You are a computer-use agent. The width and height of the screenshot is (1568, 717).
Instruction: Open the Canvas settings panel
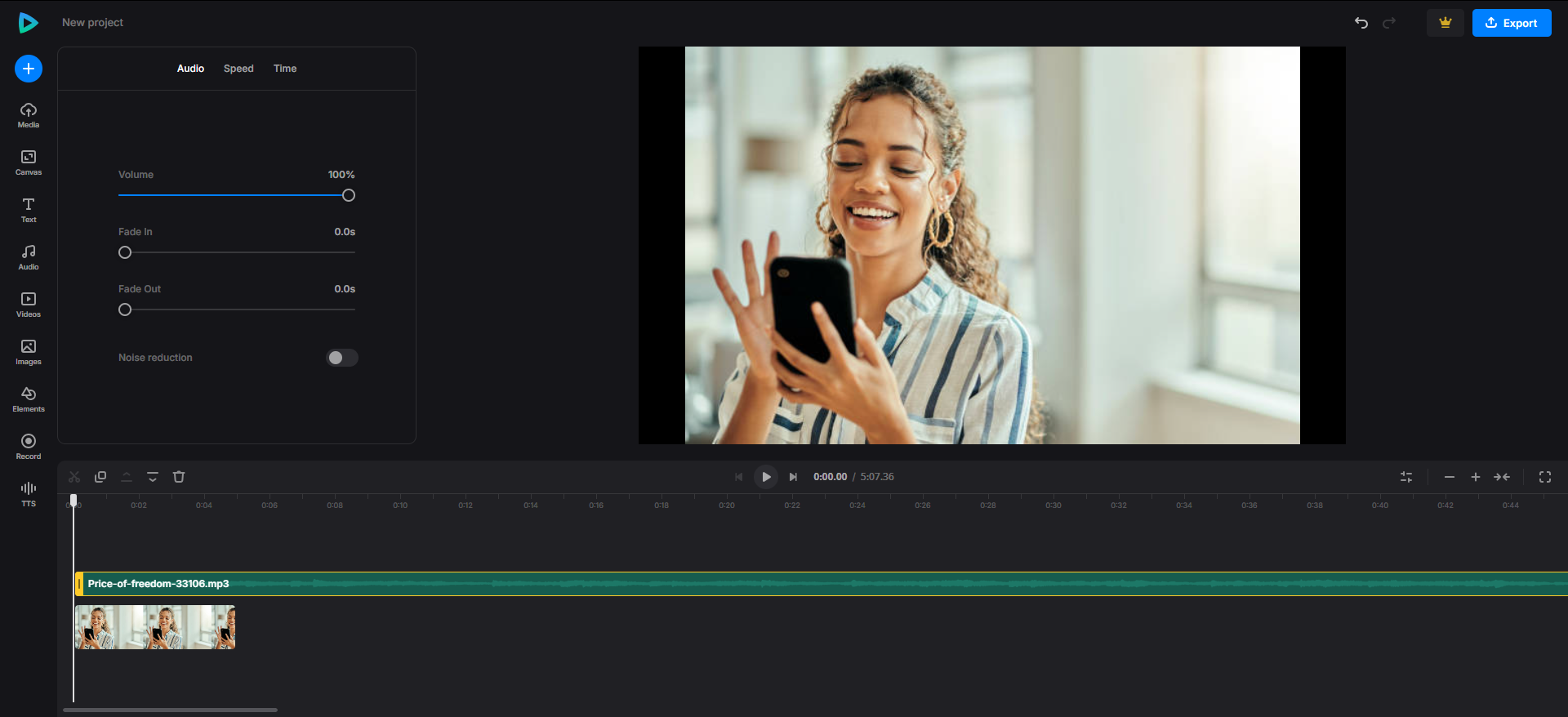pos(29,163)
